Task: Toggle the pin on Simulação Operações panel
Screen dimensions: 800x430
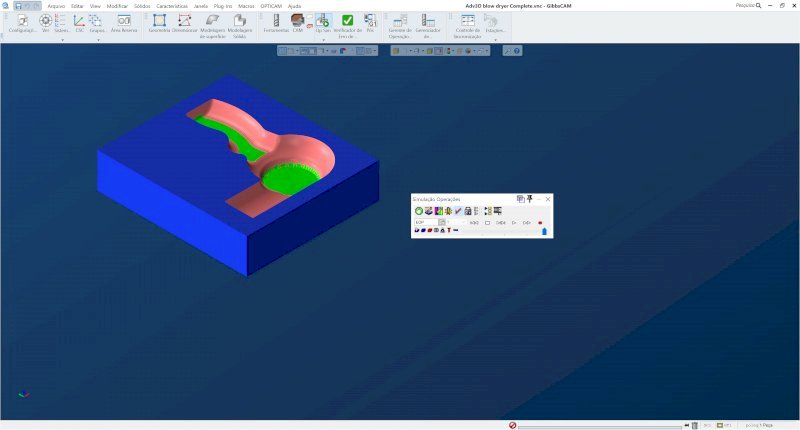Action: tap(530, 199)
